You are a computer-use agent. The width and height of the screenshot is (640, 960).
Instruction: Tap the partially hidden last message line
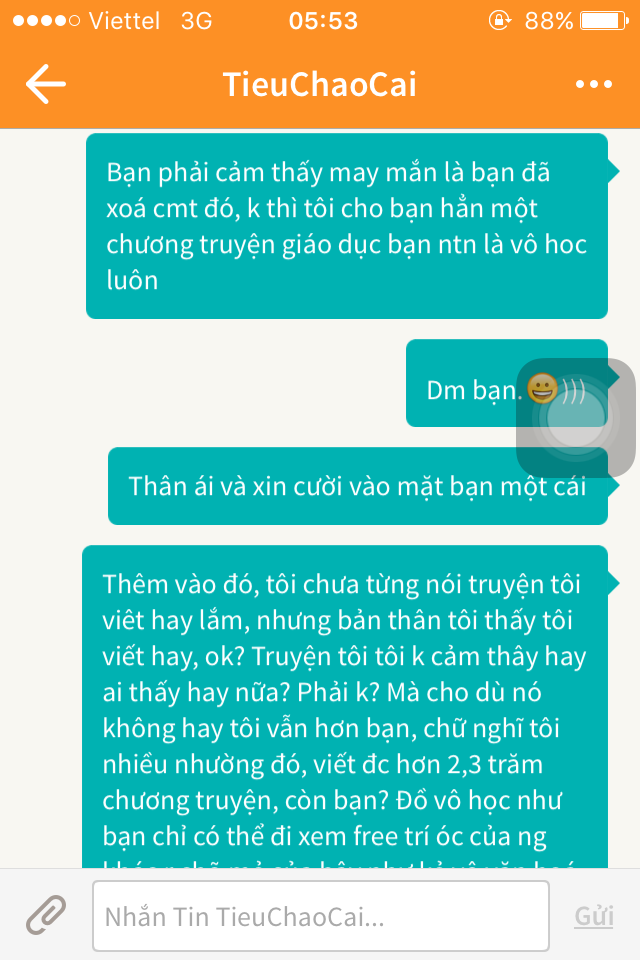tap(339, 863)
